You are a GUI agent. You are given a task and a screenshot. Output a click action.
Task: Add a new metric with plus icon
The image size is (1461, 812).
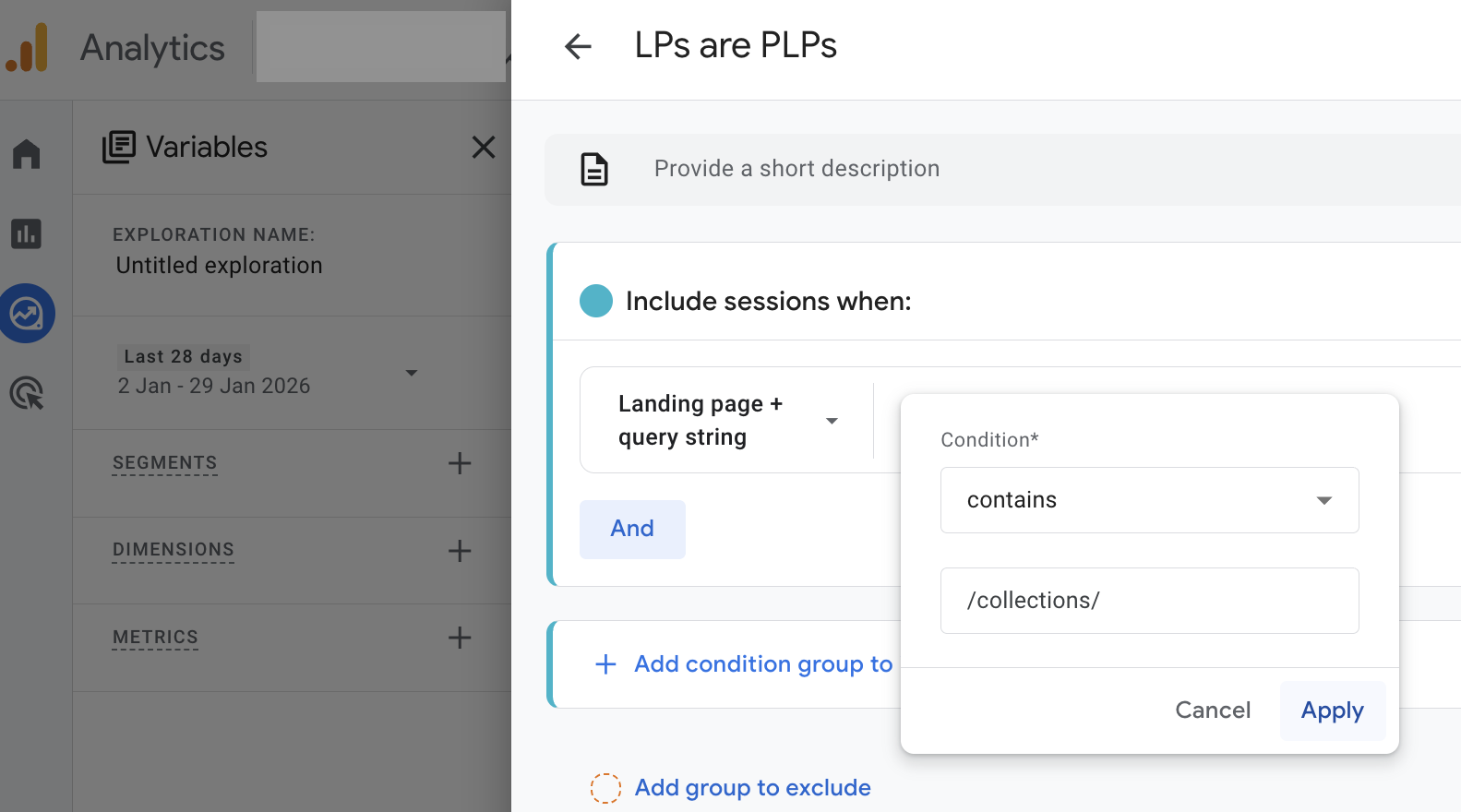pos(460,638)
